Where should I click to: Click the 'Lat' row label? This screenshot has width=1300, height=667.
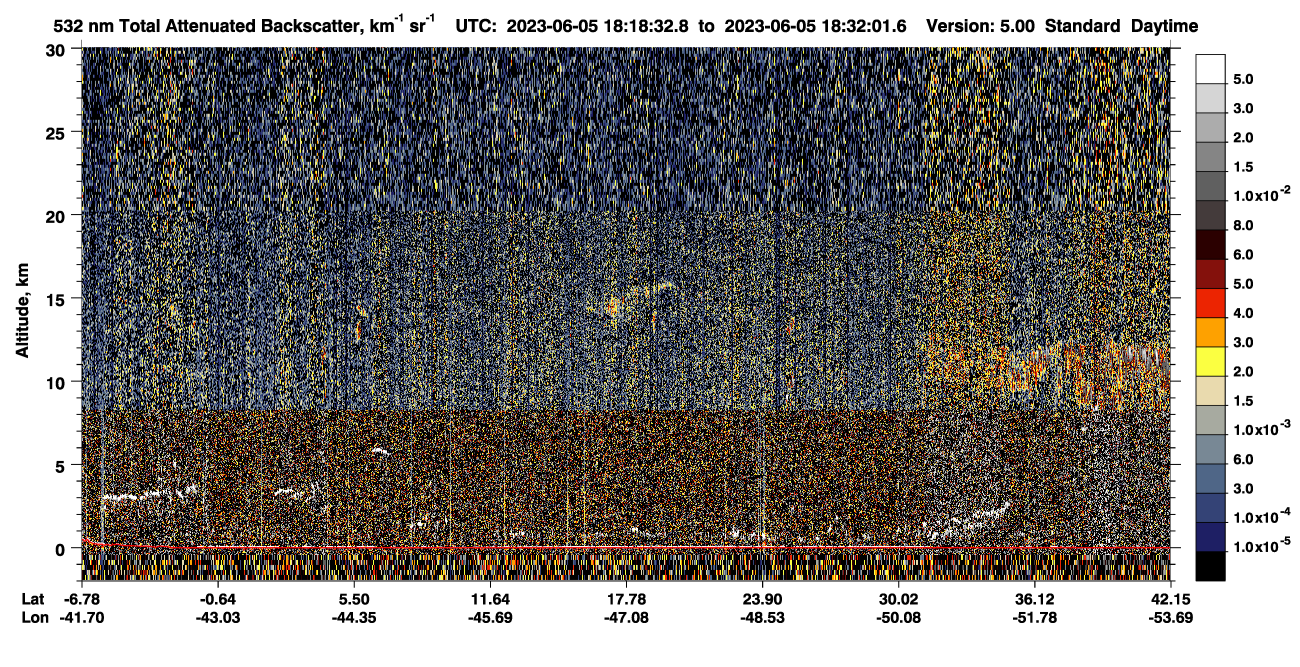coord(33,599)
